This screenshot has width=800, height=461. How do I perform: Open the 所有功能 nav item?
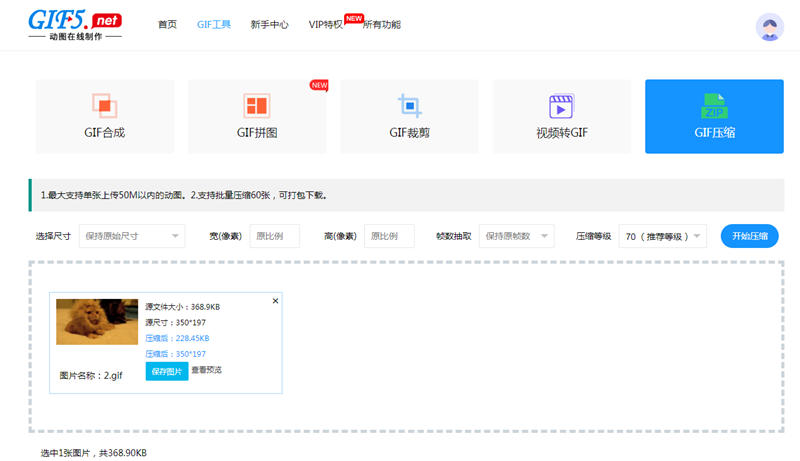click(x=382, y=24)
